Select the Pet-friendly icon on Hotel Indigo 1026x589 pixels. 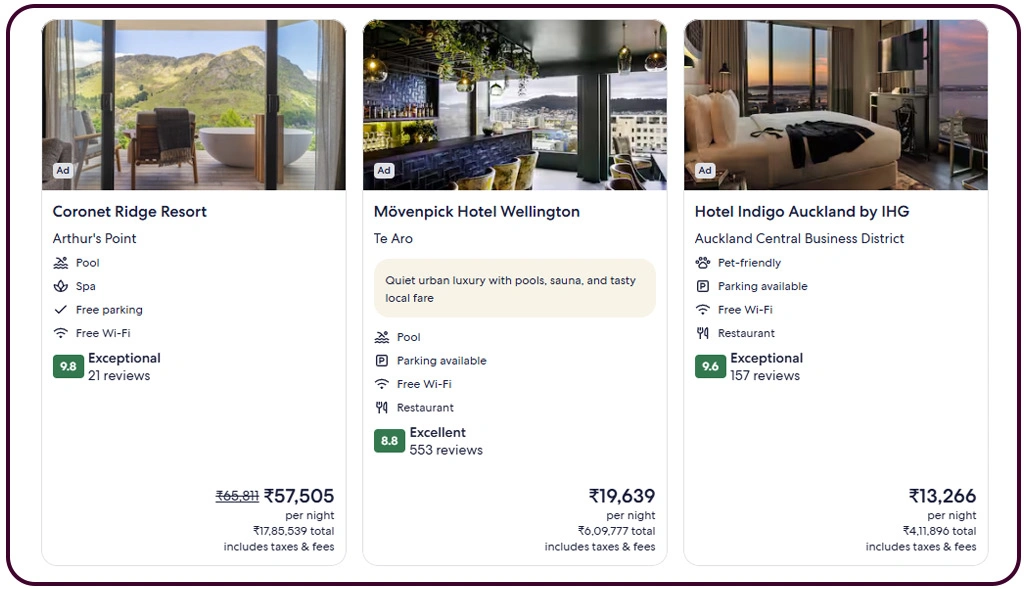(x=704, y=262)
